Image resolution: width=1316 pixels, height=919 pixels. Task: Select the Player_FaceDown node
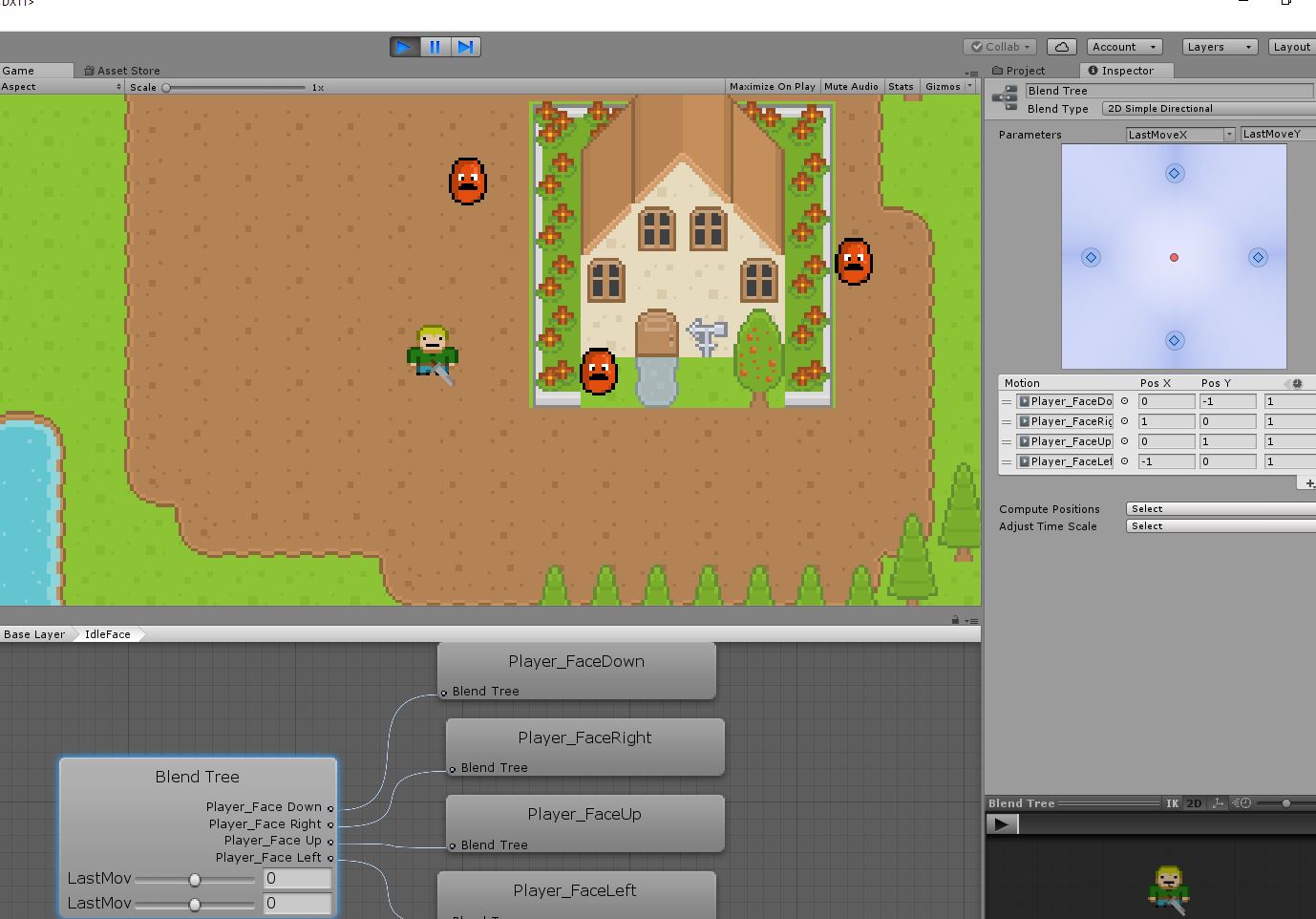click(x=577, y=671)
